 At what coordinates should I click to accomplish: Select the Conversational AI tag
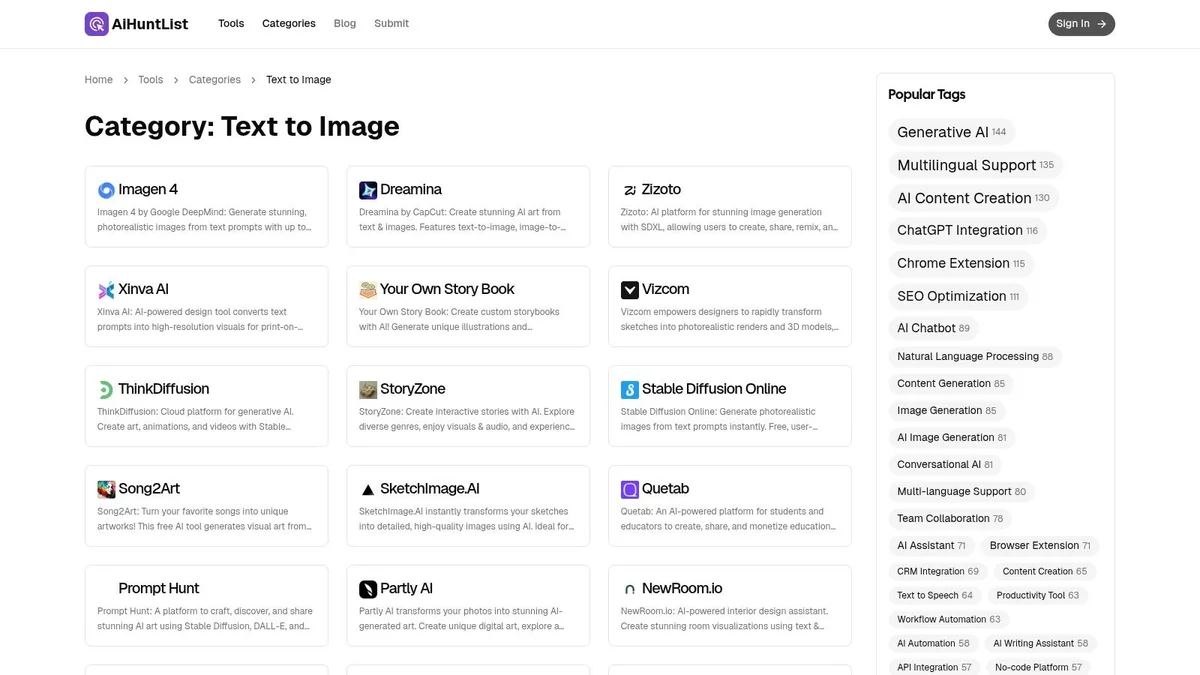pos(945,464)
